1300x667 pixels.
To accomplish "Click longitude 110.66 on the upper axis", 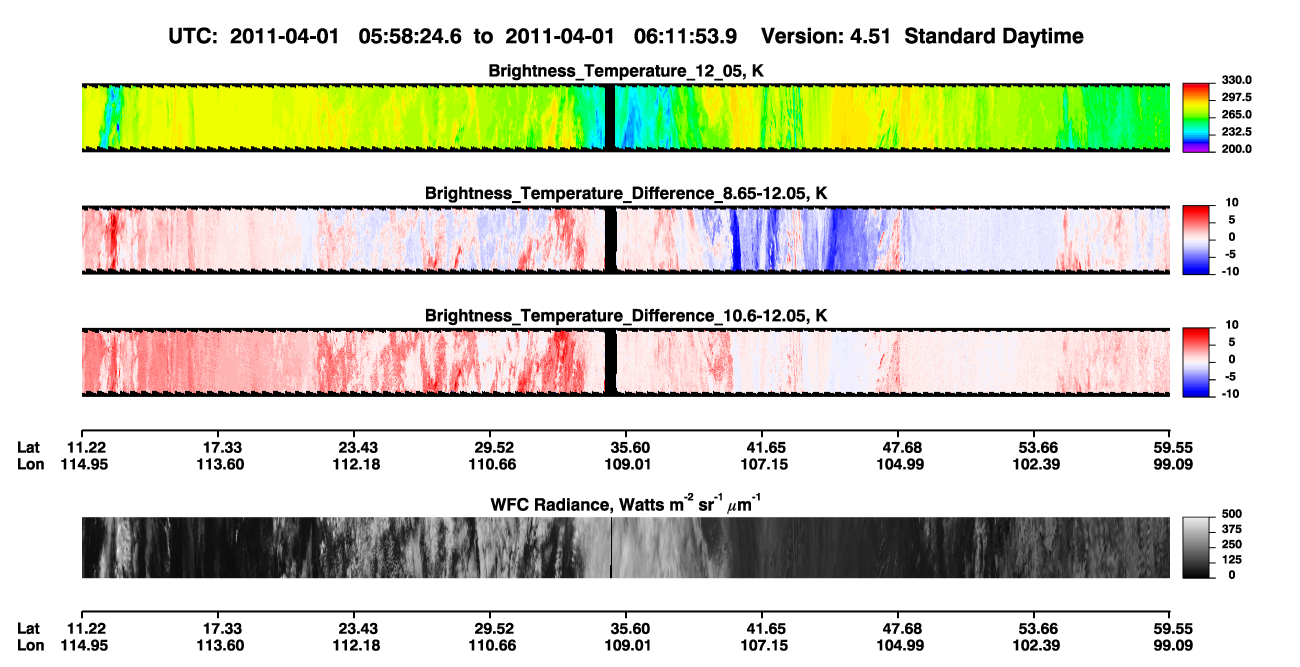I will [x=492, y=464].
